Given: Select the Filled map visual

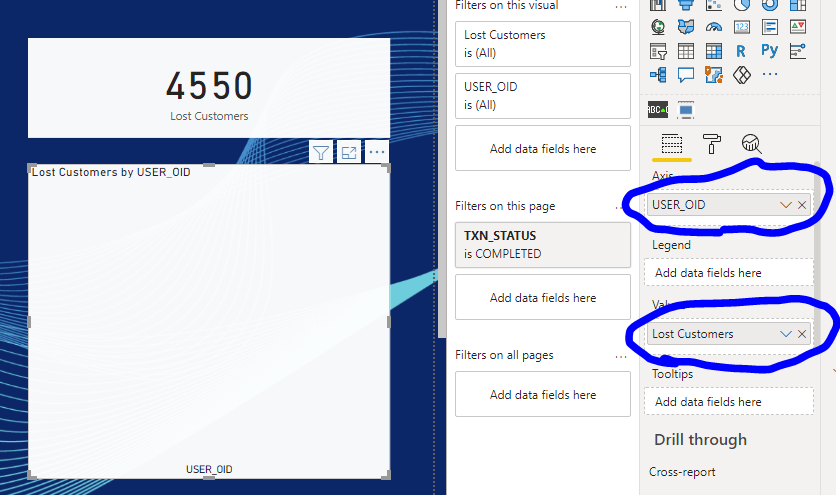Looking at the screenshot, I should (686, 26).
